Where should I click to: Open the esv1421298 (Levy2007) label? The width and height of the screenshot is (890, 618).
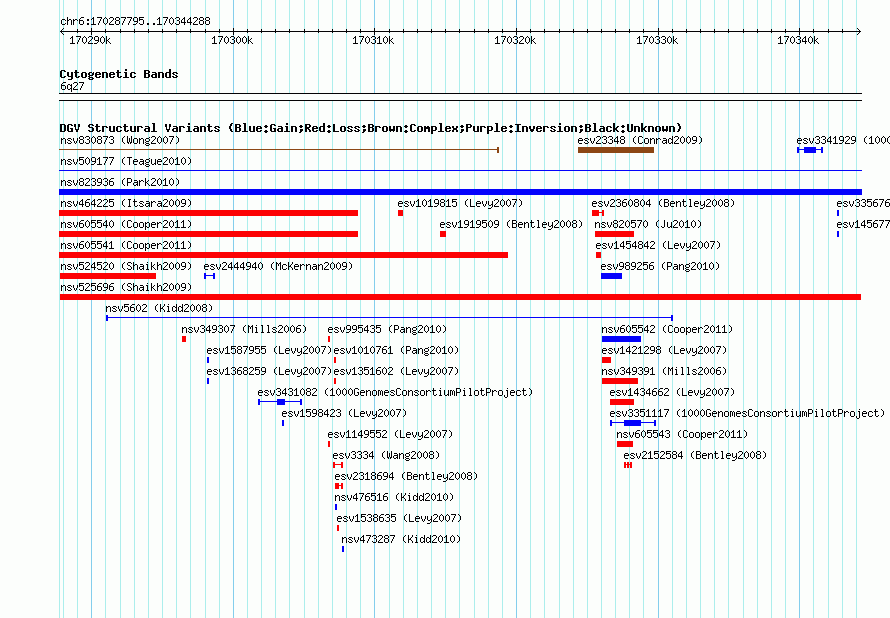[664, 350]
